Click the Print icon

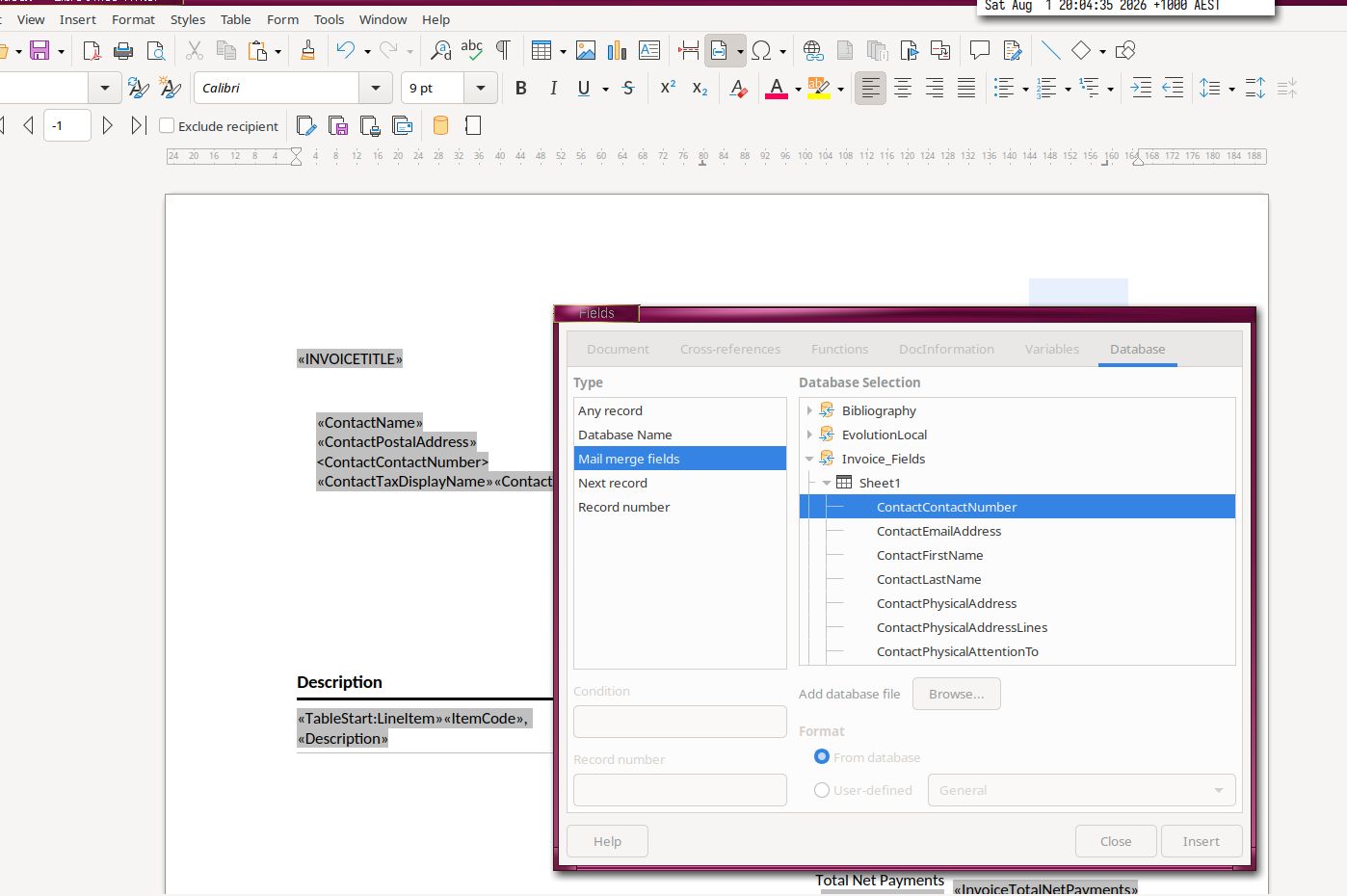(123, 50)
